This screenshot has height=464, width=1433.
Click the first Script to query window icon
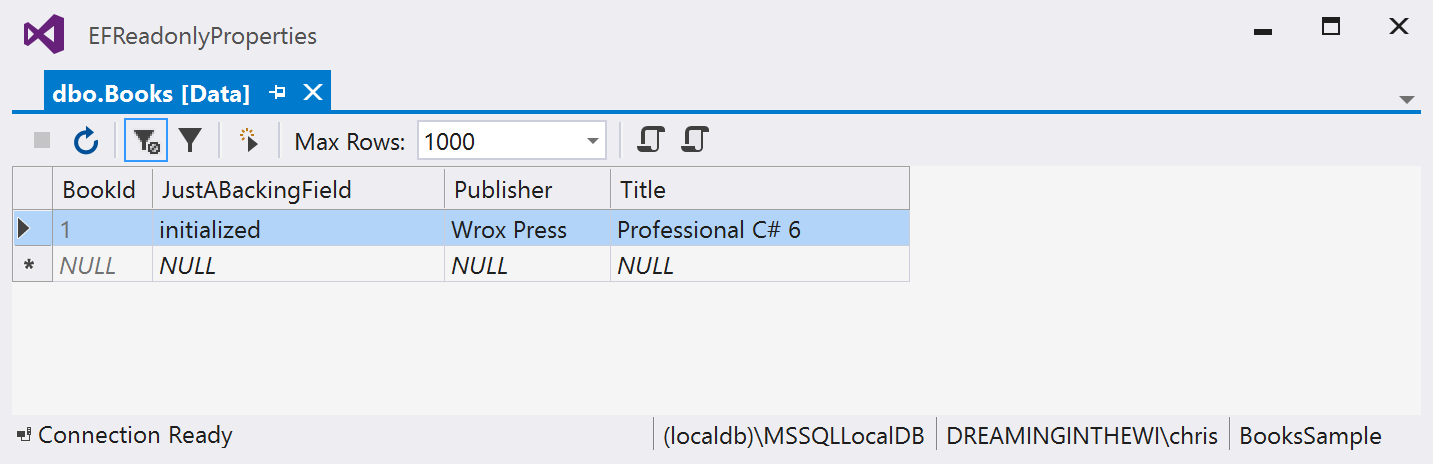tap(651, 140)
